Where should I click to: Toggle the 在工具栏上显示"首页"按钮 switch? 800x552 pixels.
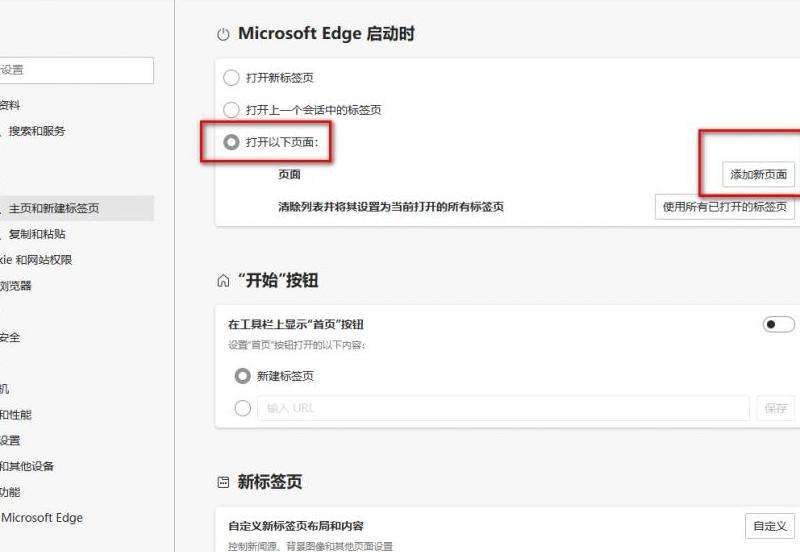click(x=778, y=325)
